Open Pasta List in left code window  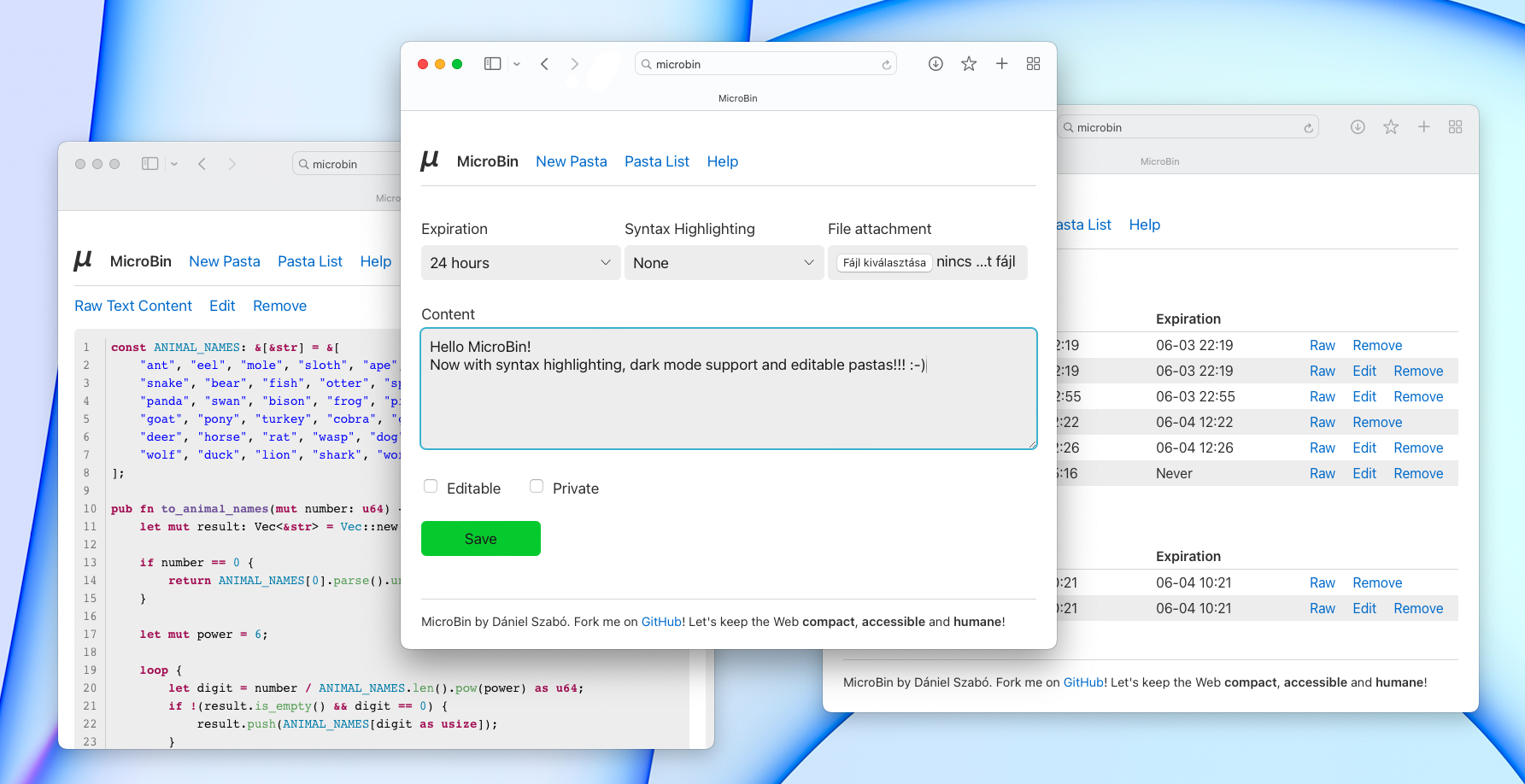tap(310, 261)
